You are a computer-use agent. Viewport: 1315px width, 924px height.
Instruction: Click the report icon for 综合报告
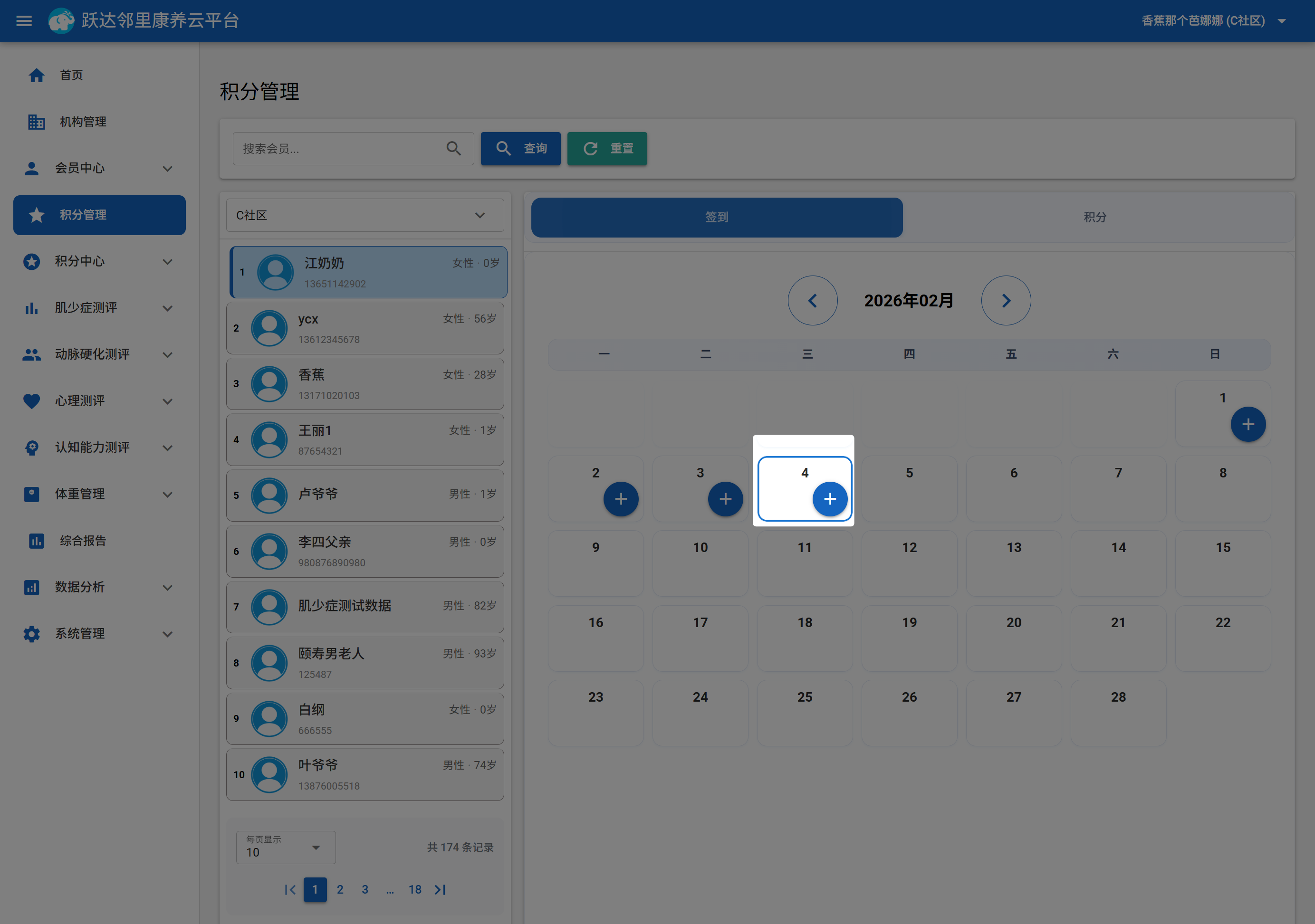click(x=37, y=541)
